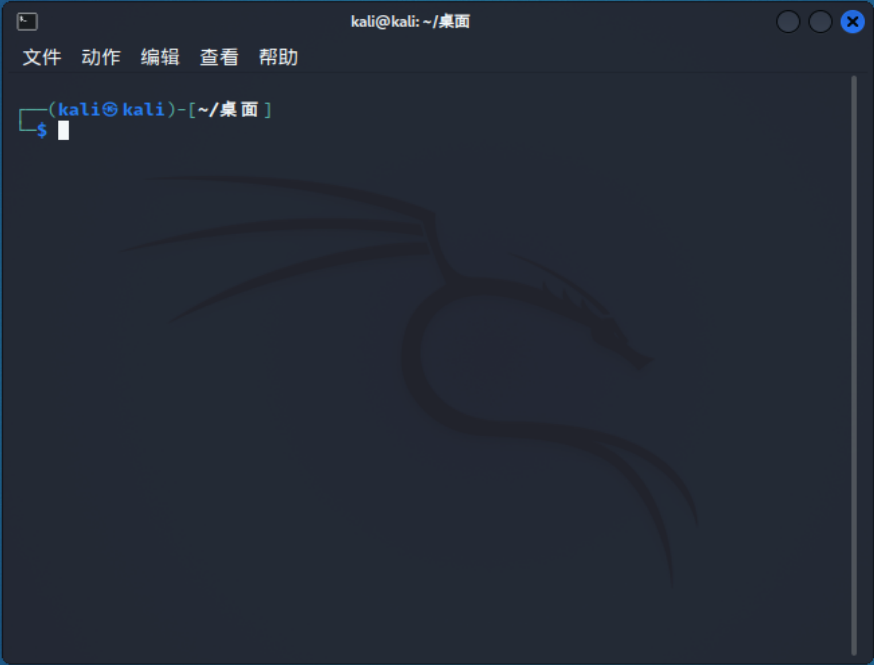The height and width of the screenshot is (665, 874).
Task: Open the 文件 (File) menu
Action: 41,57
